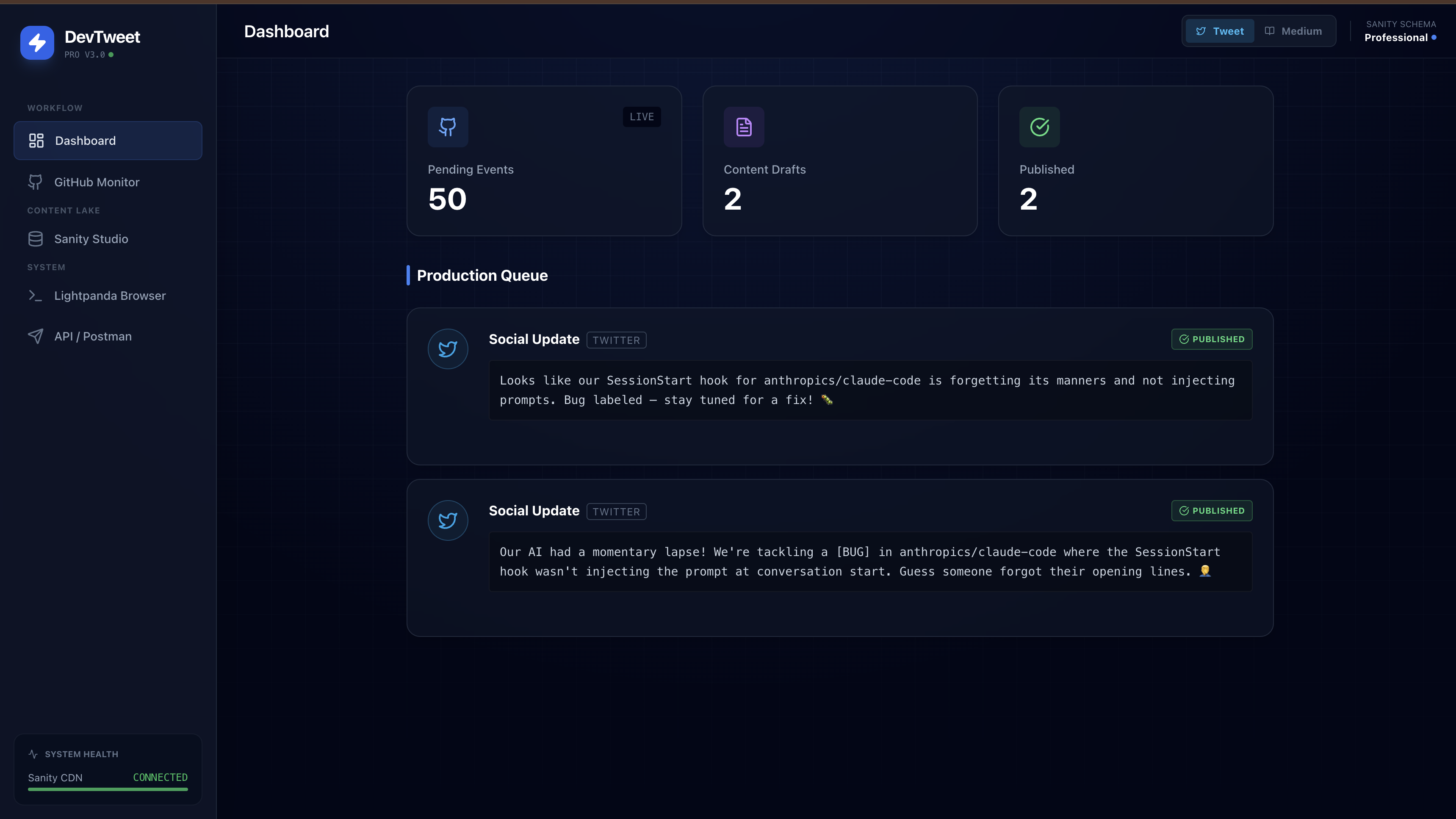Click the Sanity Studio database icon in sidebar

(x=36, y=238)
